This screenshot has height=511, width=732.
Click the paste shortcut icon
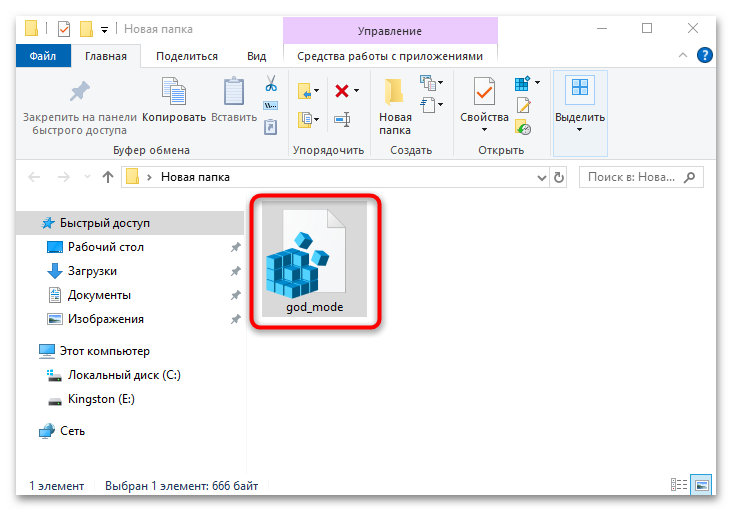[271, 127]
